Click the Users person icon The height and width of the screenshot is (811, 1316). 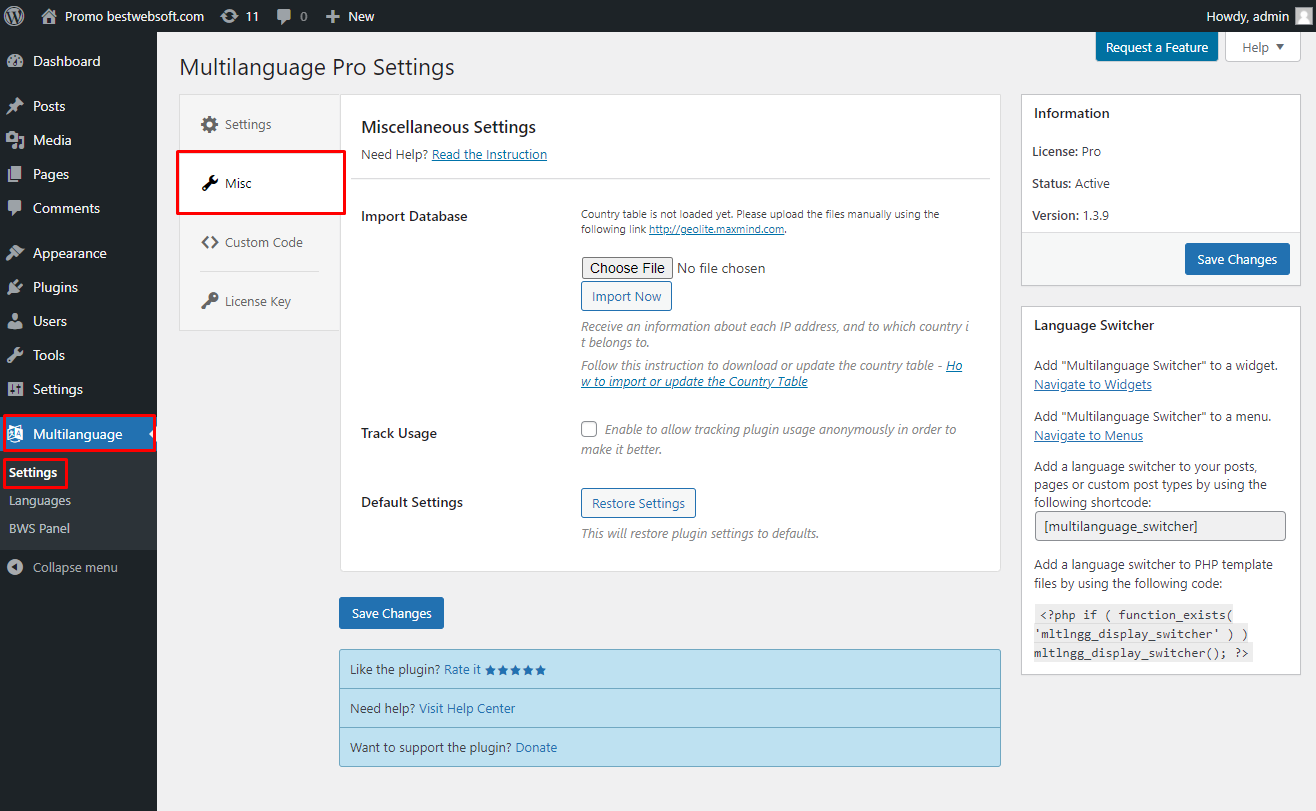tap(15, 321)
